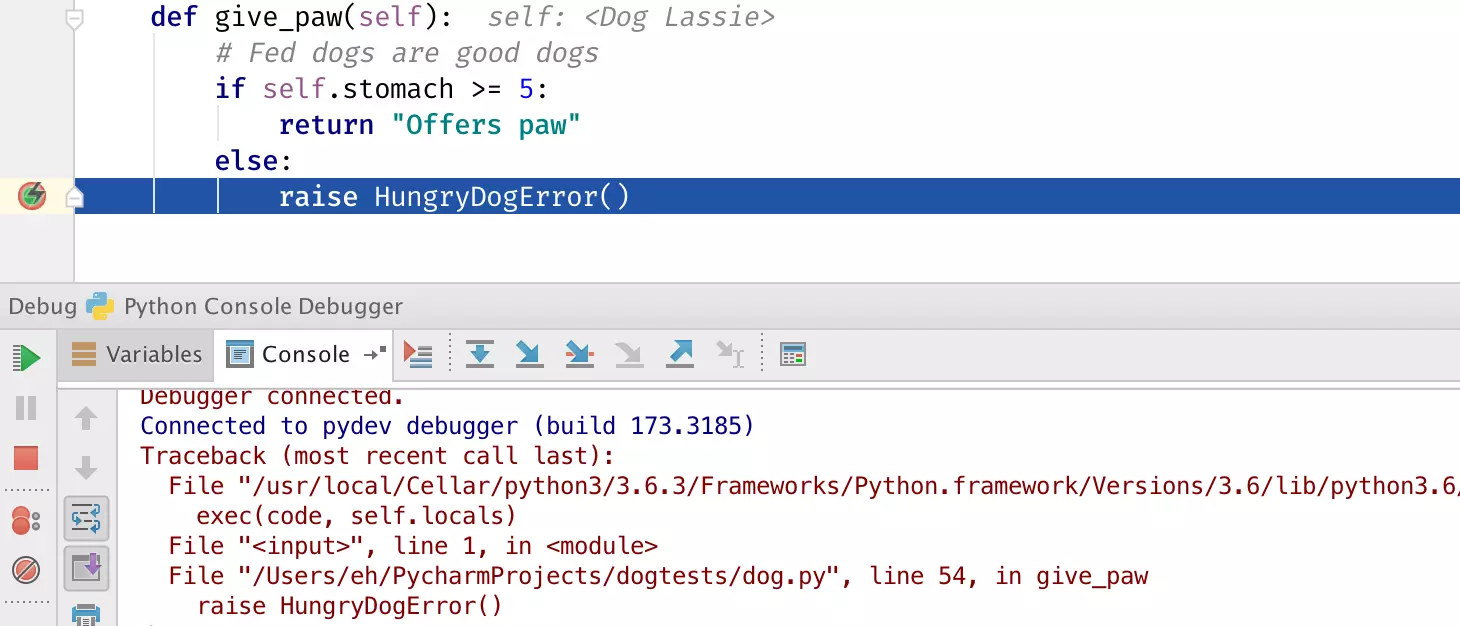The image size is (1460, 626).
Task: Click the Step Into button
Action: (529, 354)
